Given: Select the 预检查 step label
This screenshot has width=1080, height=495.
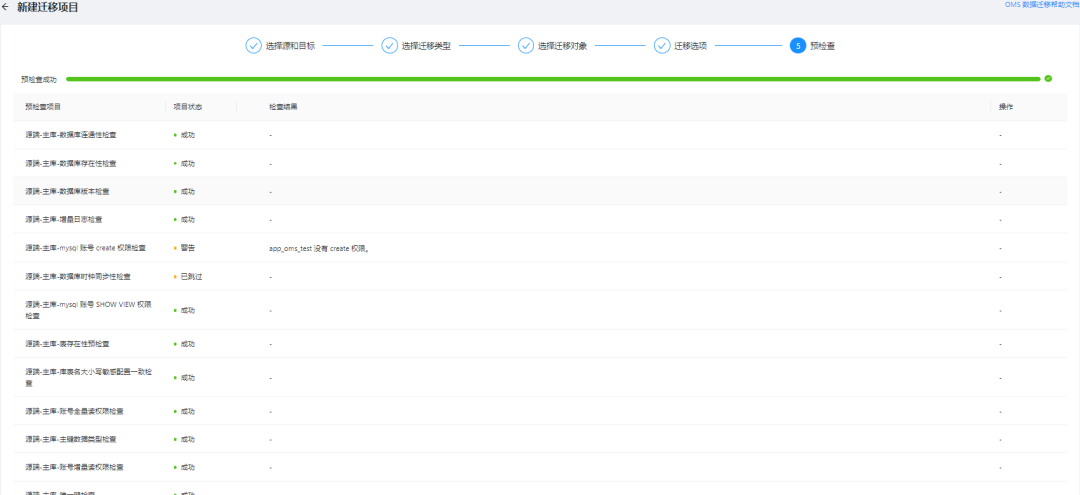Looking at the screenshot, I should point(823,46).
